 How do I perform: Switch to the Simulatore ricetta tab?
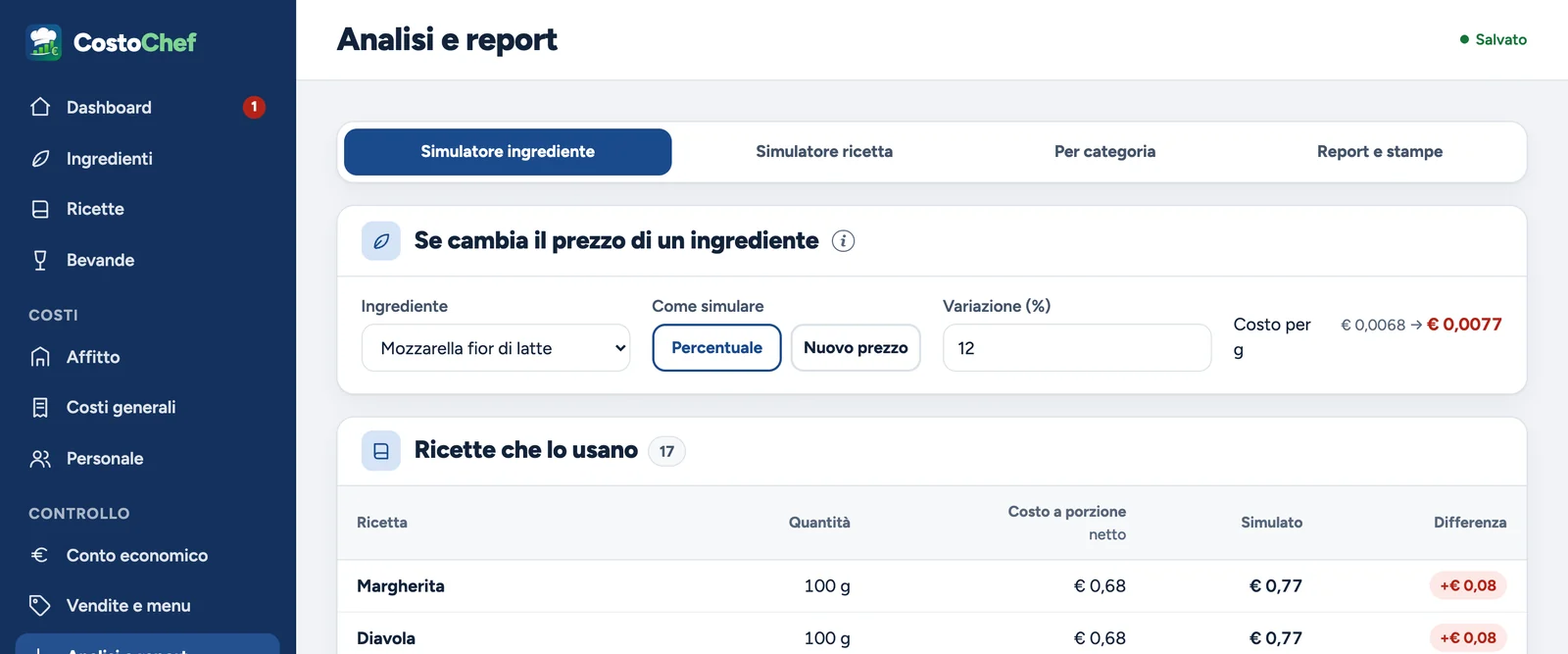(824, 152)
